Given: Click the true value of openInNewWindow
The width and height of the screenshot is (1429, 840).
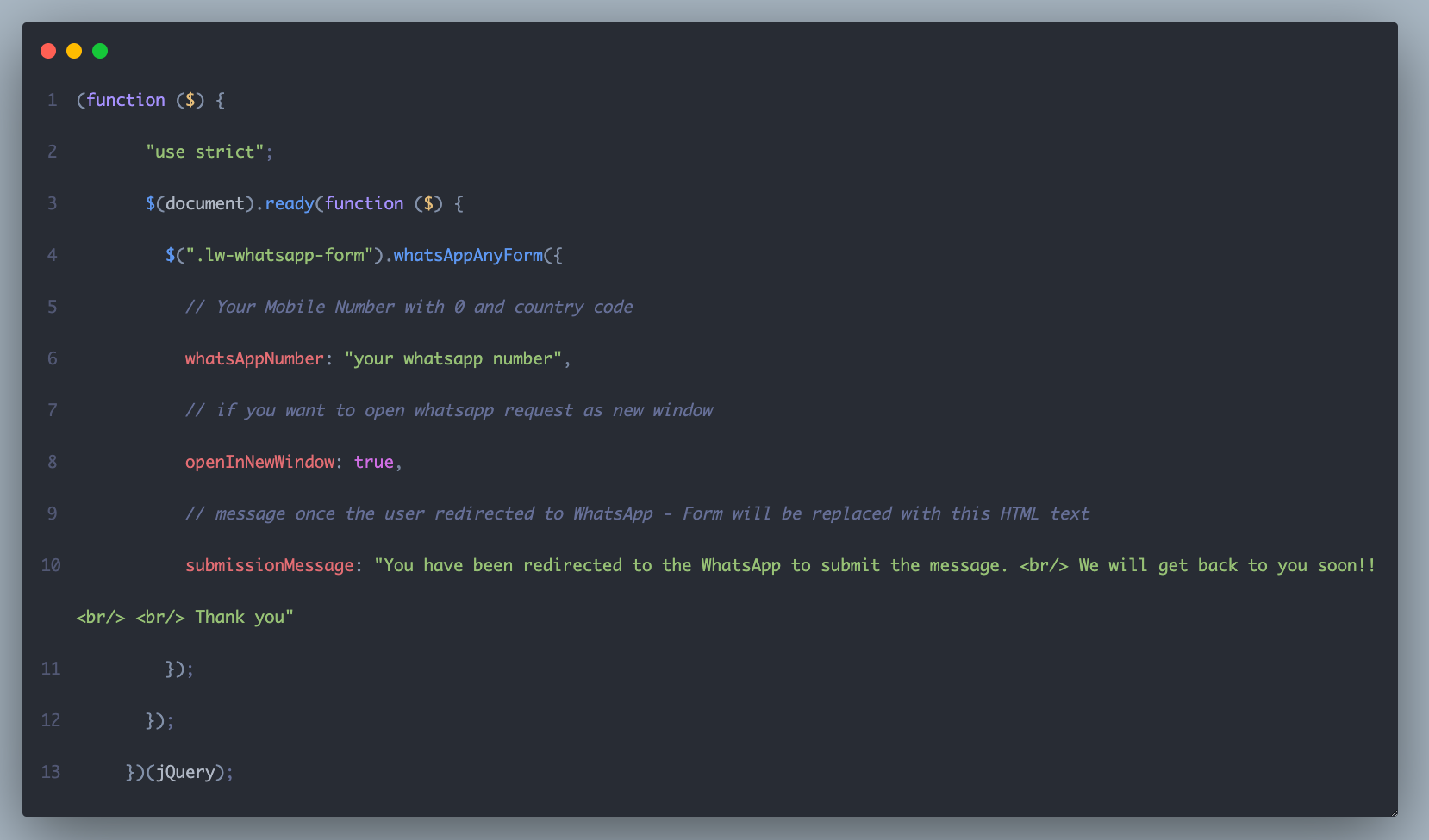Looking at the screenshot, I should click(374, 462).
